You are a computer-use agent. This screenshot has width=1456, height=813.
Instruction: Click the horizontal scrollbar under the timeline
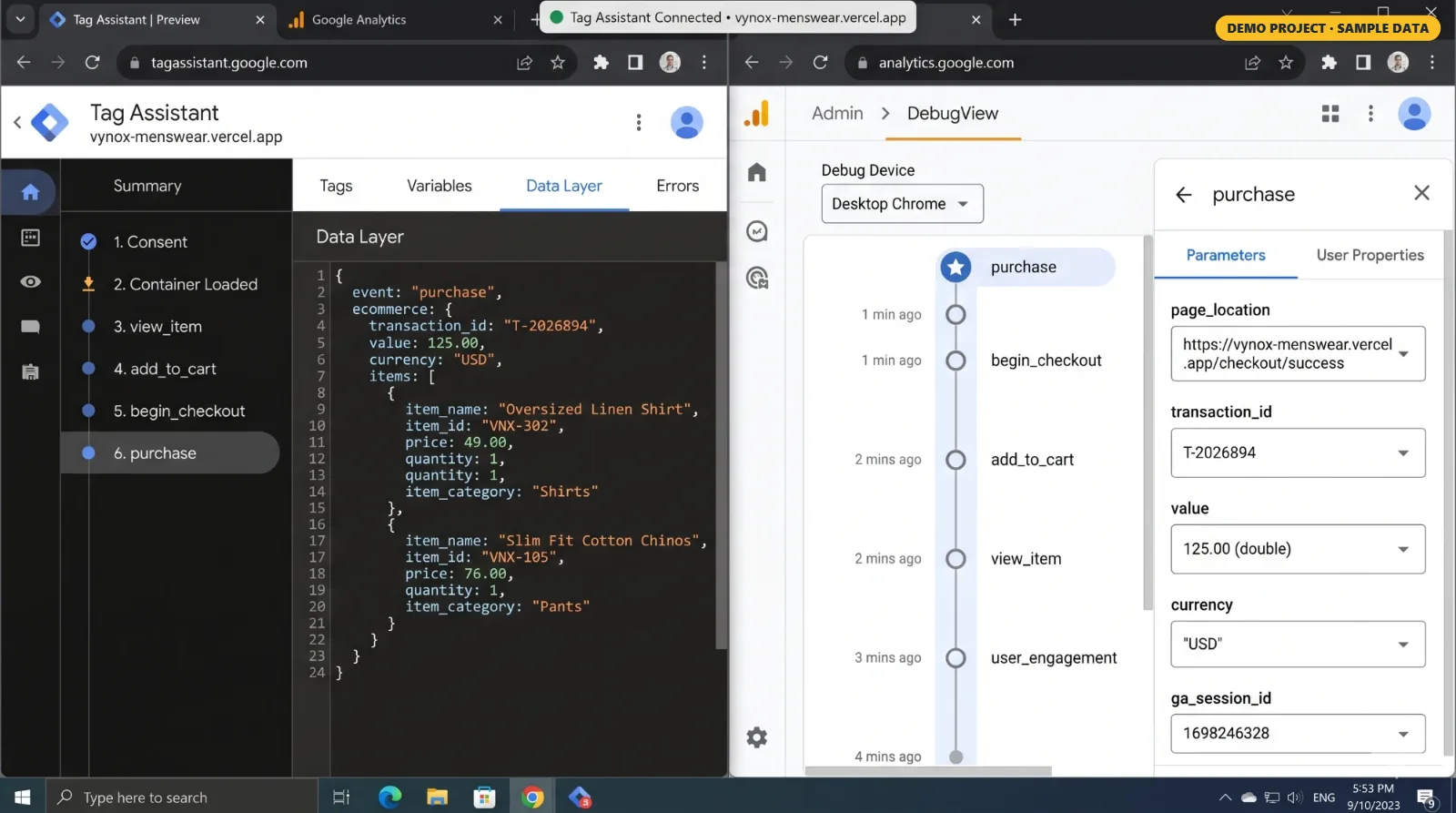928,771
